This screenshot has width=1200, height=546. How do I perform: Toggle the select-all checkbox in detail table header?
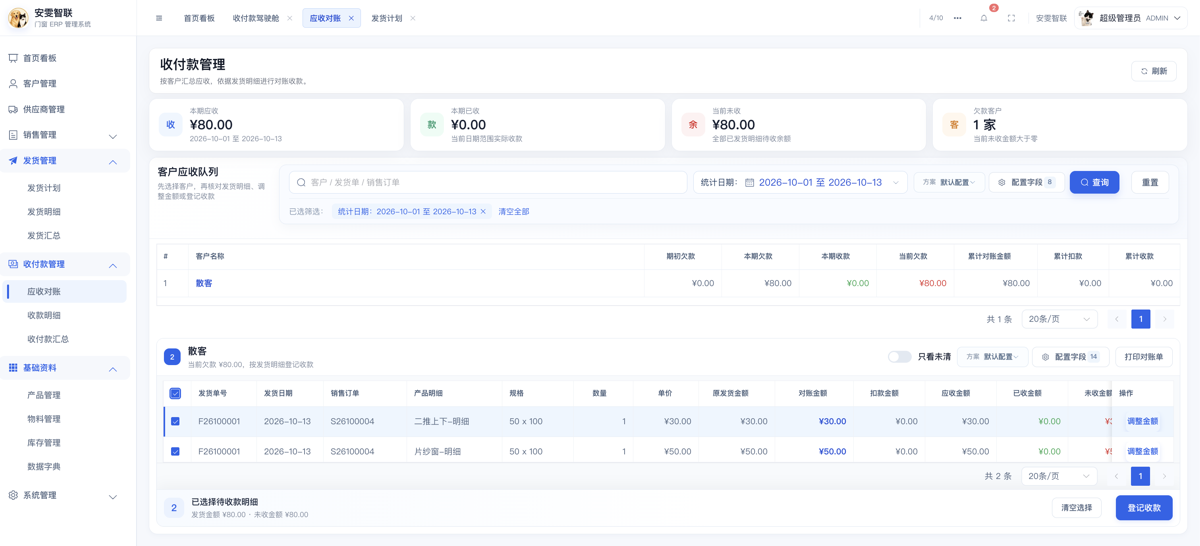[175, 393]
